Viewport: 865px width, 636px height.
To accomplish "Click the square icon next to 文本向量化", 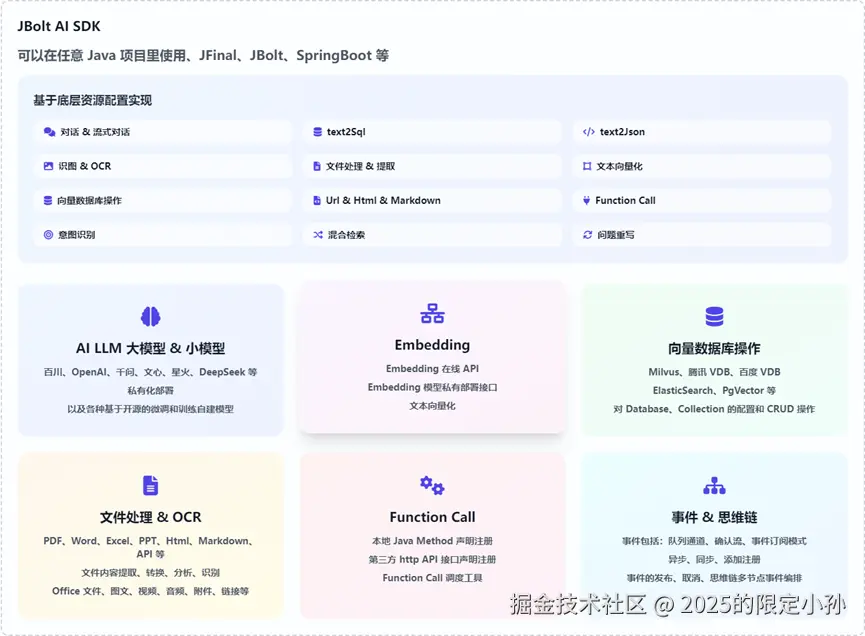I will pyautogui.click(x=587, y=166).
